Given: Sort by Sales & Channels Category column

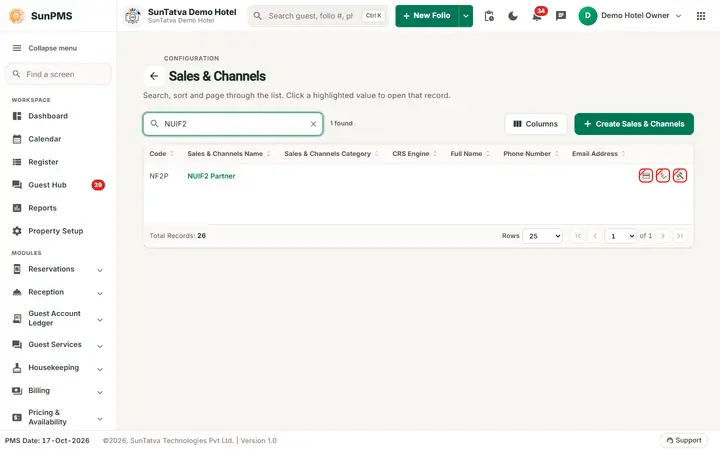Looking at the screenshot, I should tap(331, 154).
